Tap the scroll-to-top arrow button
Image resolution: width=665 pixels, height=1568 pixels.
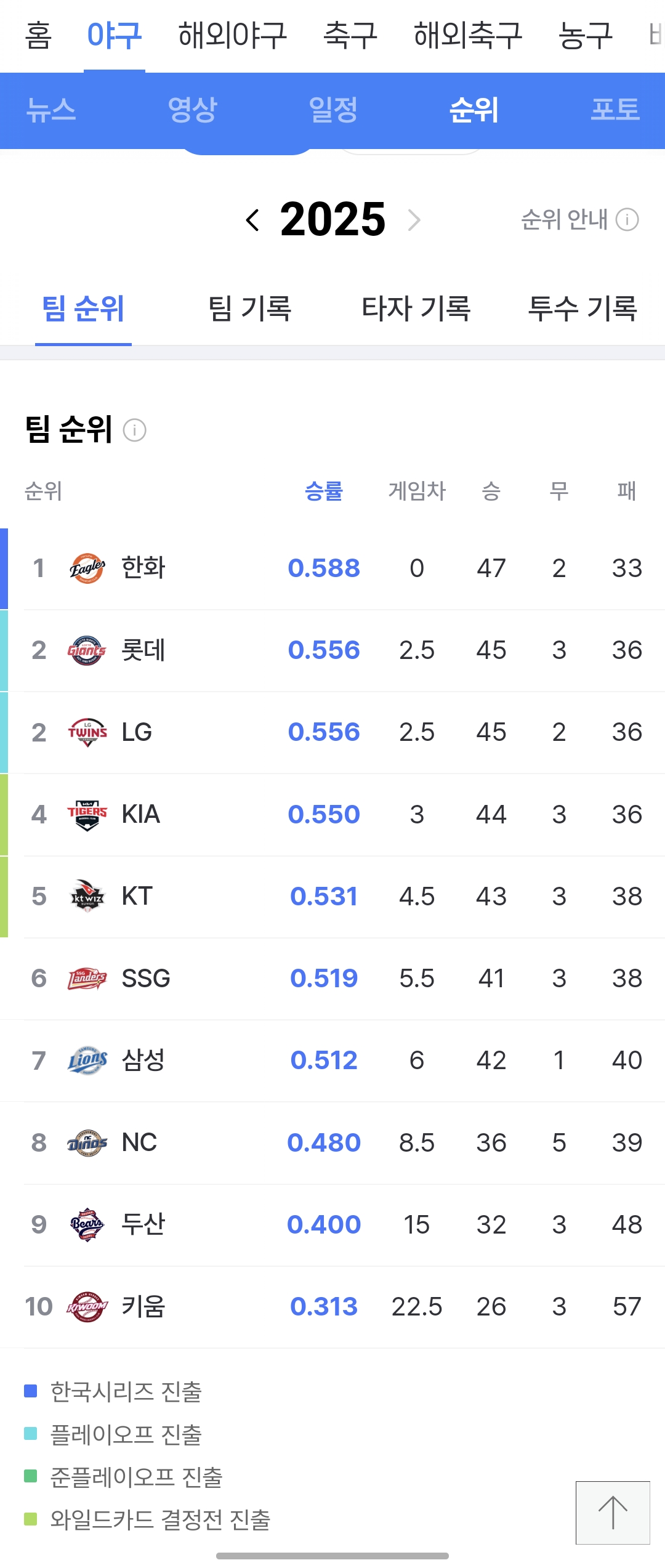[x=613, y=1513]
